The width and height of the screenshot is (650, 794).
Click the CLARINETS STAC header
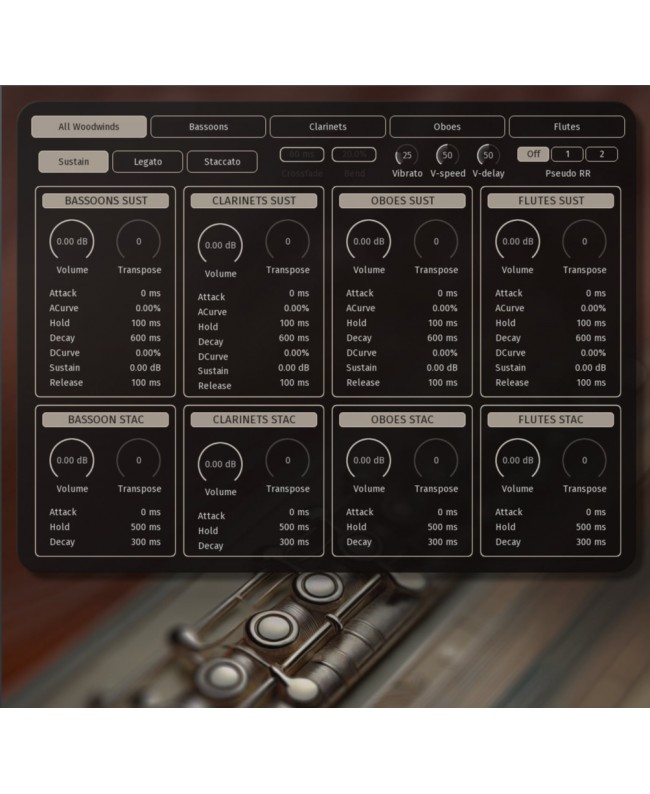pyautogui.click(x=254, y=419)
